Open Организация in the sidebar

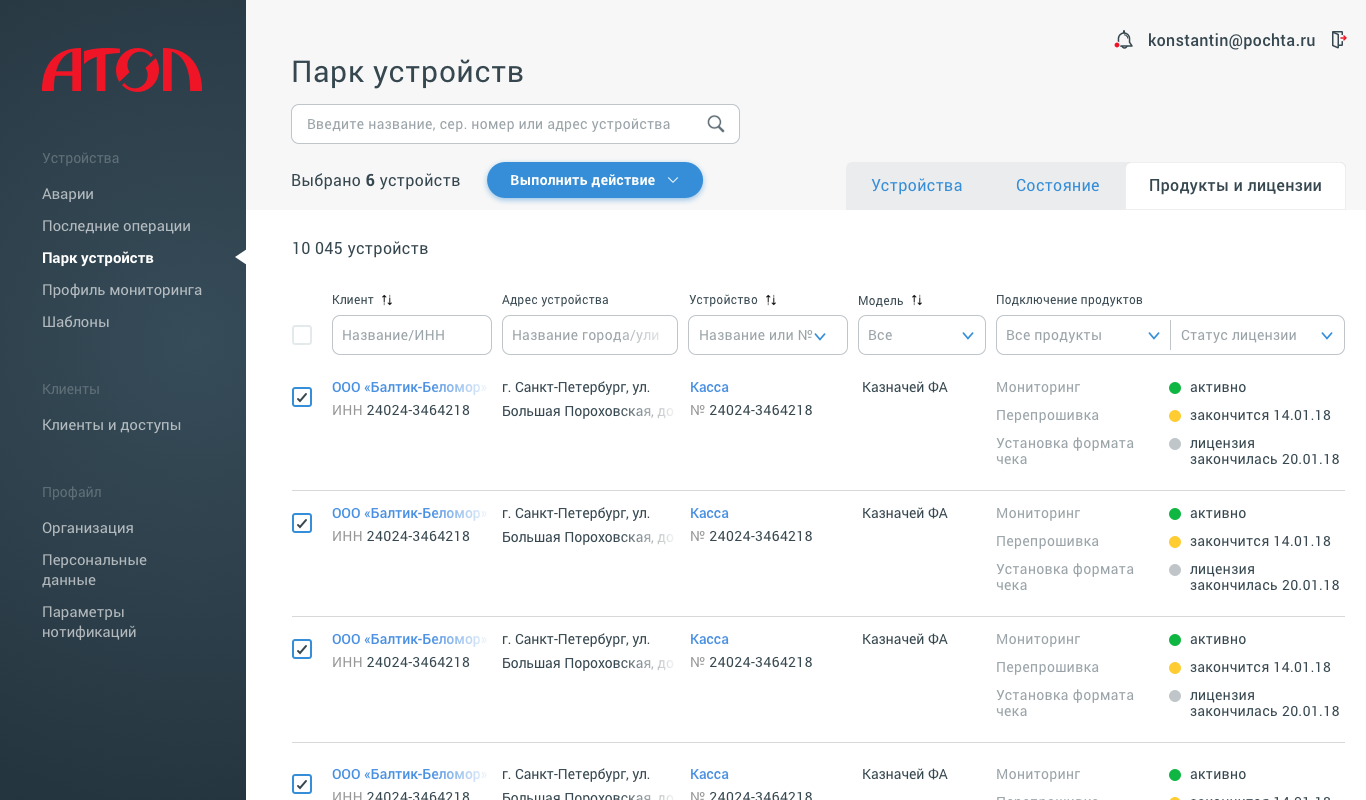click(88, 528)
